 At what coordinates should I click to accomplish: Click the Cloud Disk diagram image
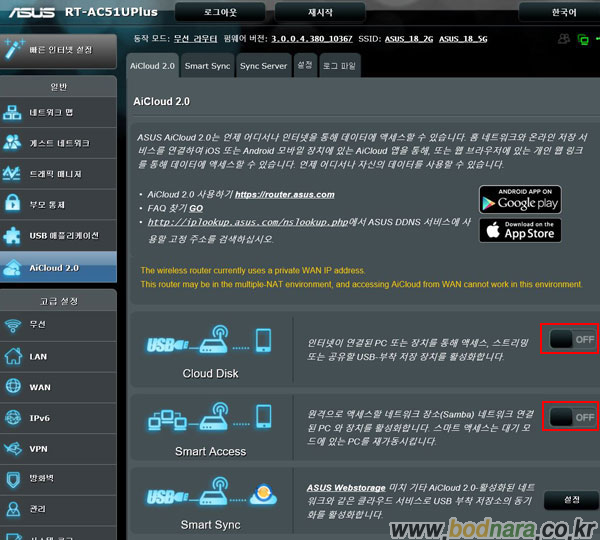coord(209,339)
